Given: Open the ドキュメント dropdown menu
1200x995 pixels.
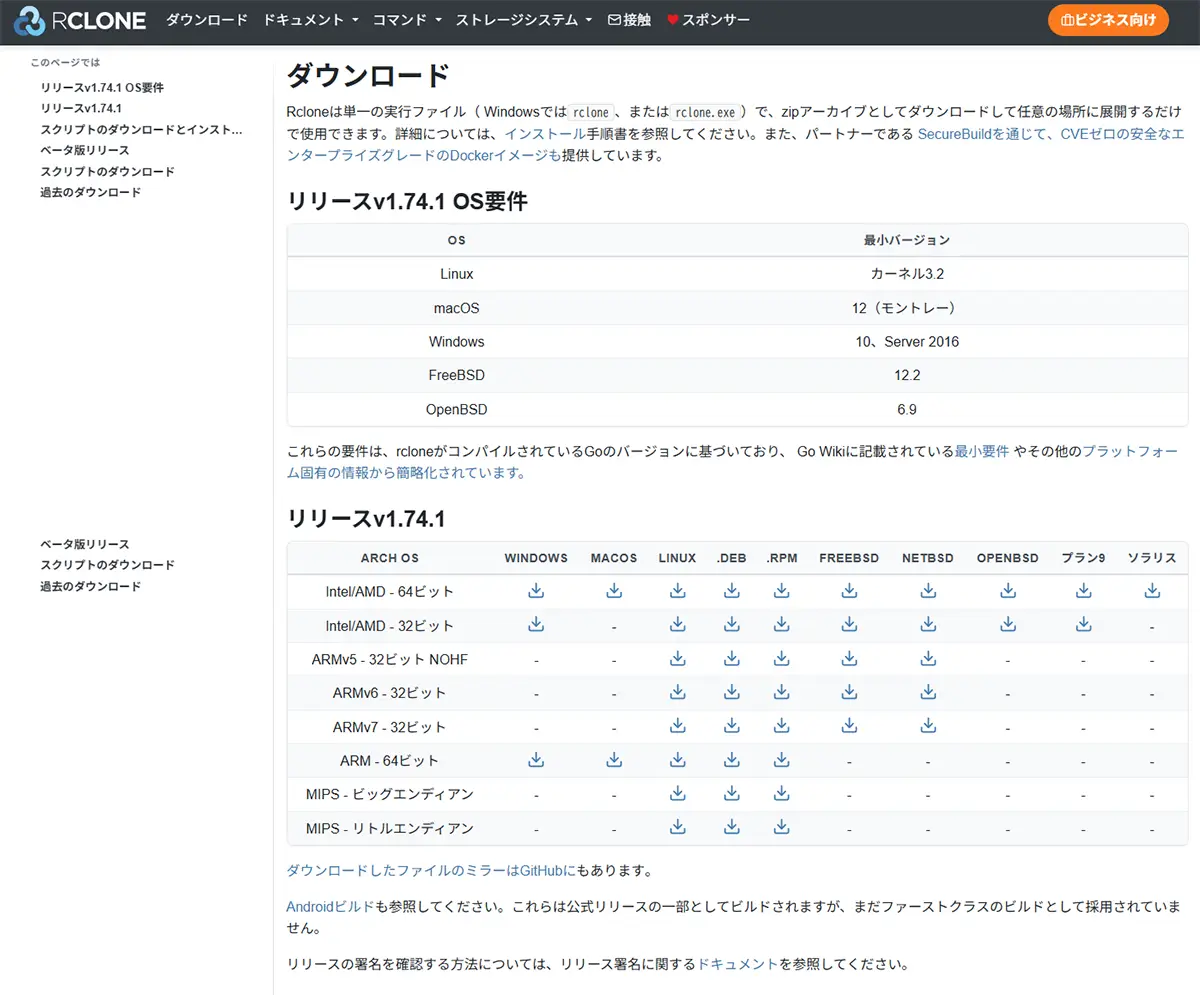Looking at the screenshot, I should (310, 19).
